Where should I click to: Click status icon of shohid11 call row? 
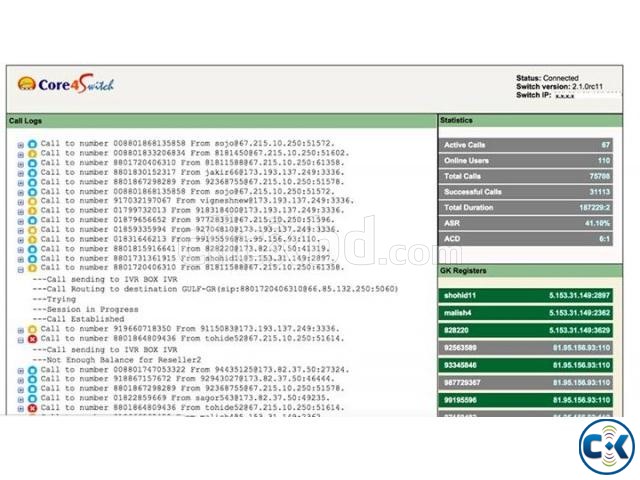[x=32, y=259]
